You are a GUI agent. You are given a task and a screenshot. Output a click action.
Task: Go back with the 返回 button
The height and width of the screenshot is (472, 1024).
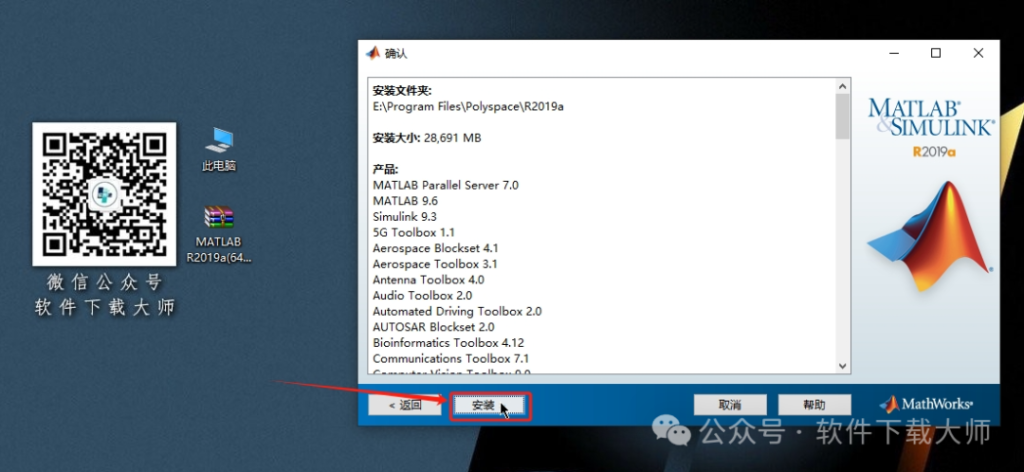coord(405,405)
